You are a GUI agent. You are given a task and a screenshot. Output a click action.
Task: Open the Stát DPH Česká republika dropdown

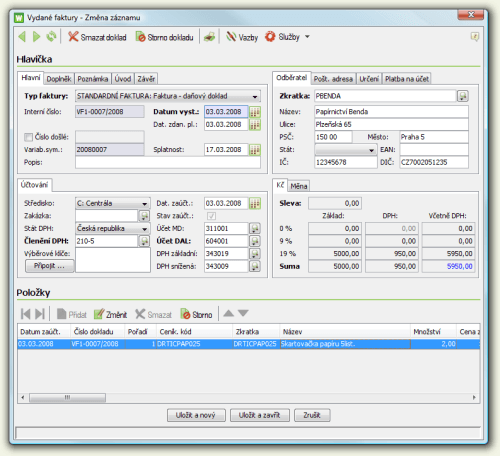144,229
